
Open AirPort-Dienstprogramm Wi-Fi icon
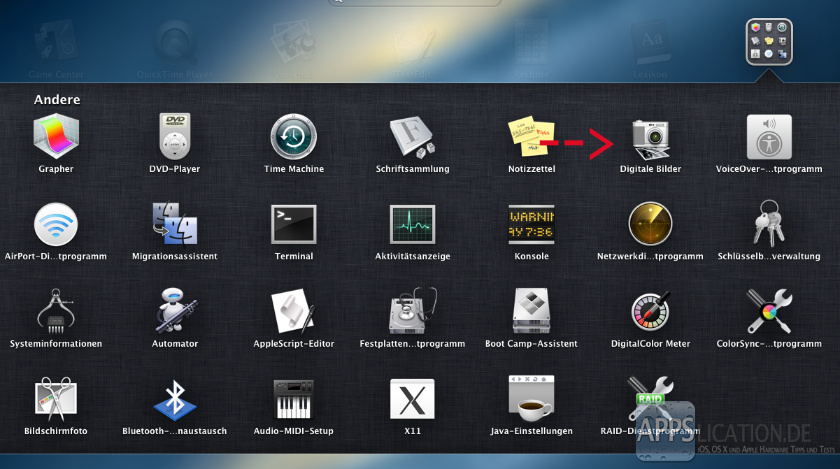pyautogui.click(x=56, y=224)
